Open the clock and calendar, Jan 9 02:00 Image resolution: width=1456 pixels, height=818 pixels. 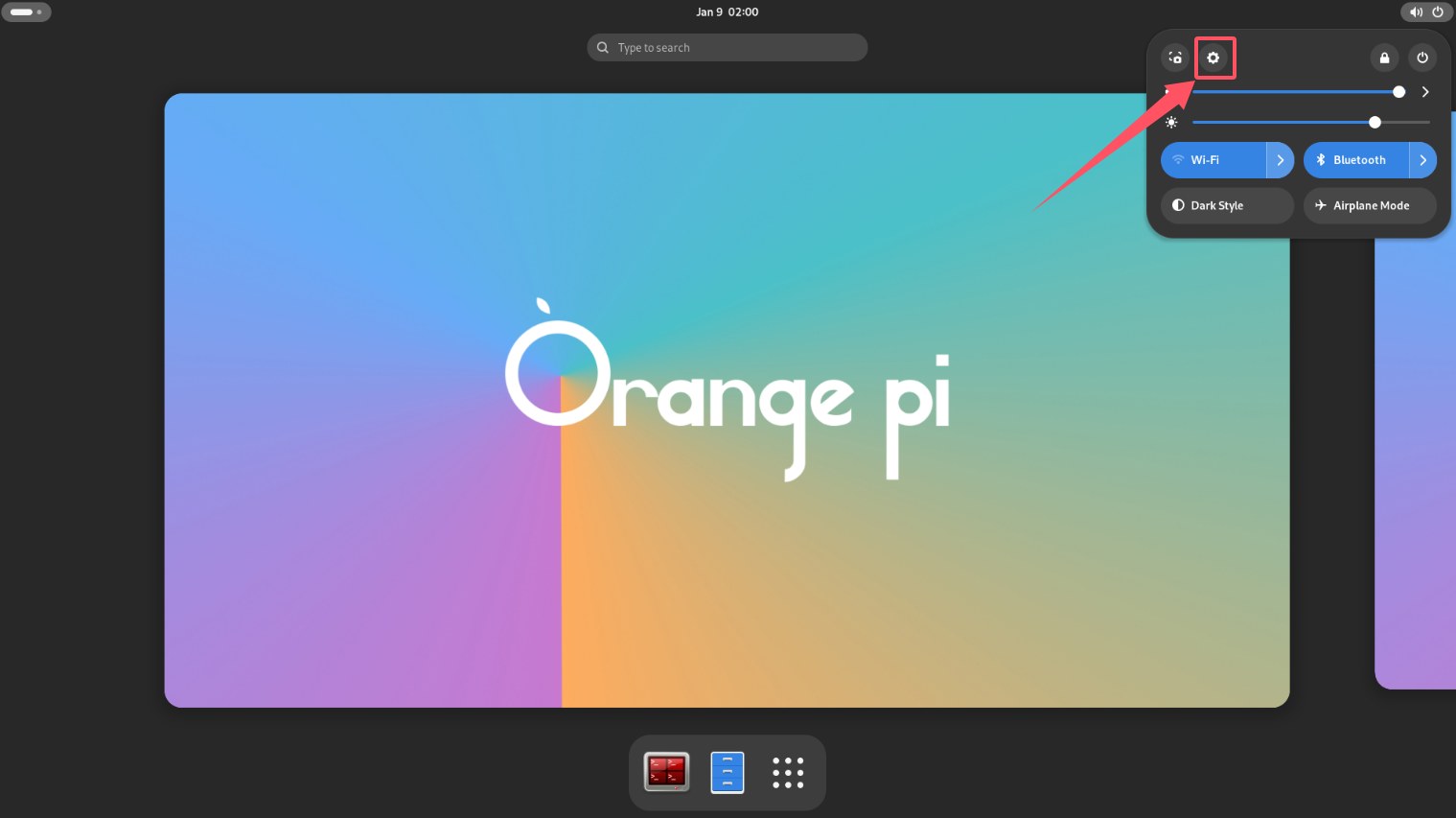(728, 12)
